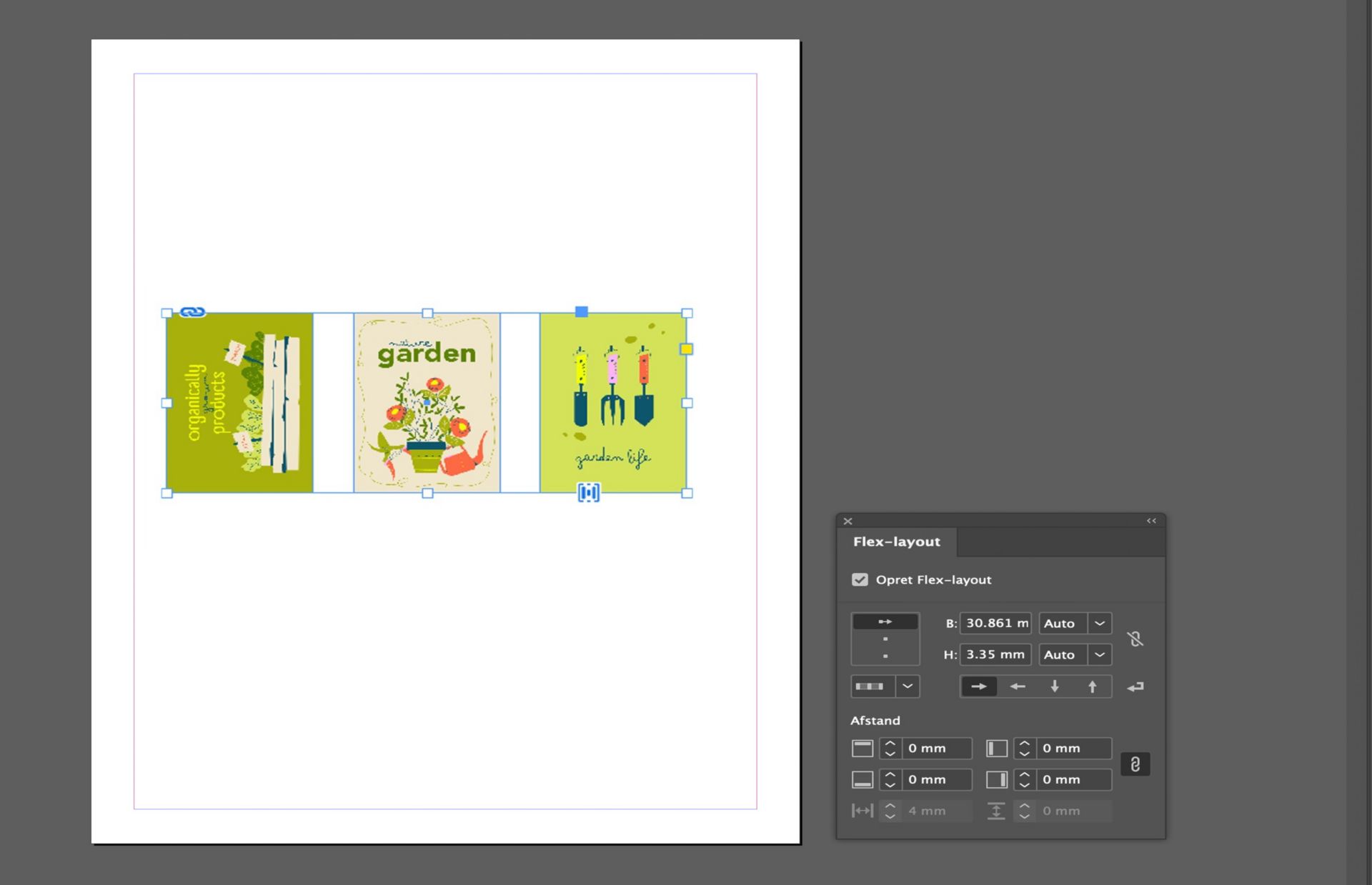Open the width Auto dropdown
This screenshot has width=1372, height=885.
click(x=1099, y=623)
